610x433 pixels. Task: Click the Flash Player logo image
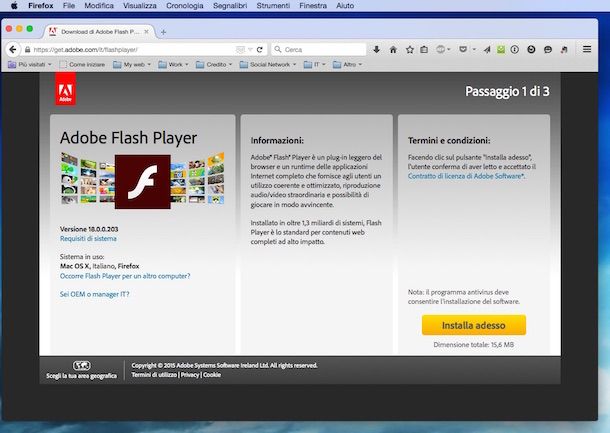142,181
